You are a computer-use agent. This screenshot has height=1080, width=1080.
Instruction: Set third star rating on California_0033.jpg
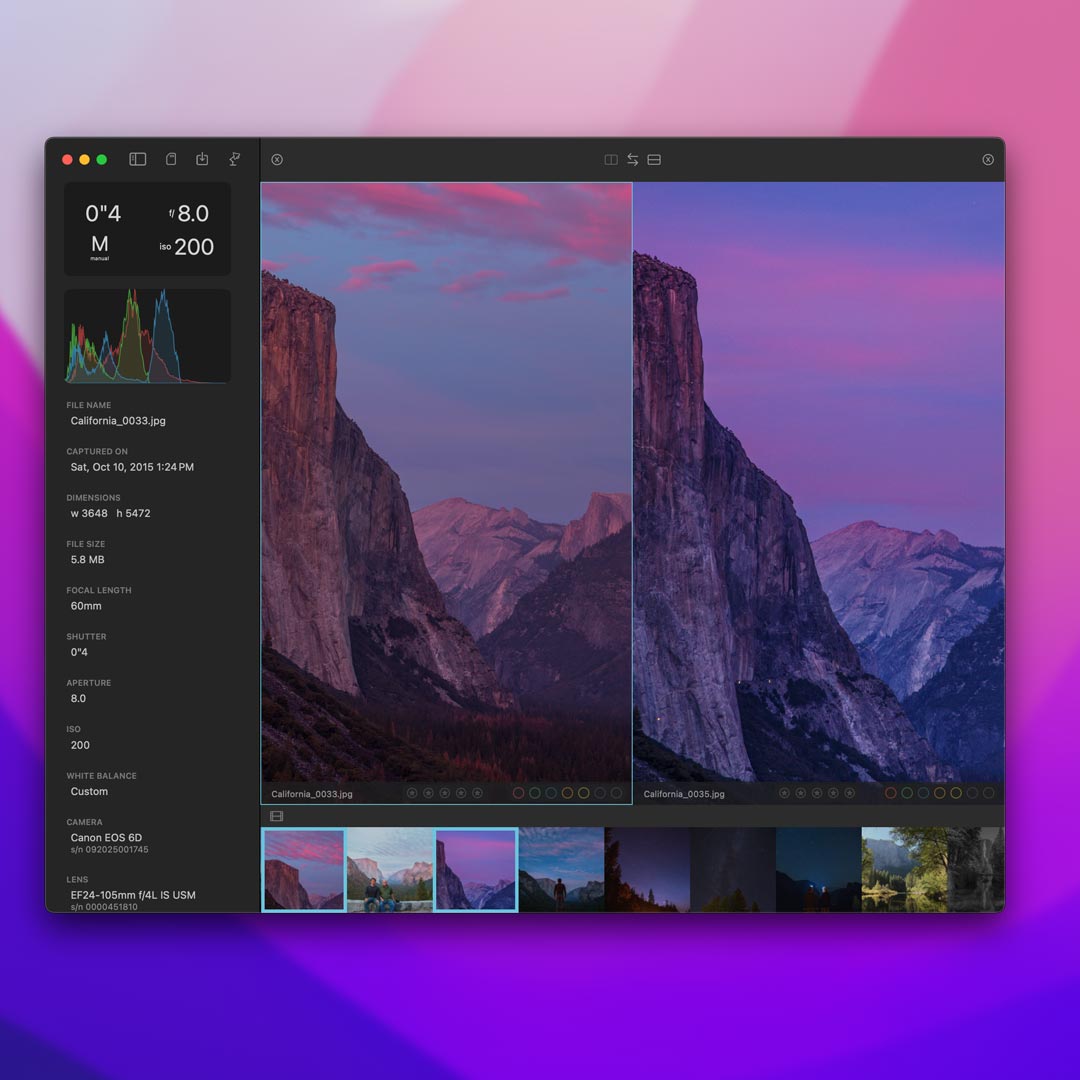[445, 793]
